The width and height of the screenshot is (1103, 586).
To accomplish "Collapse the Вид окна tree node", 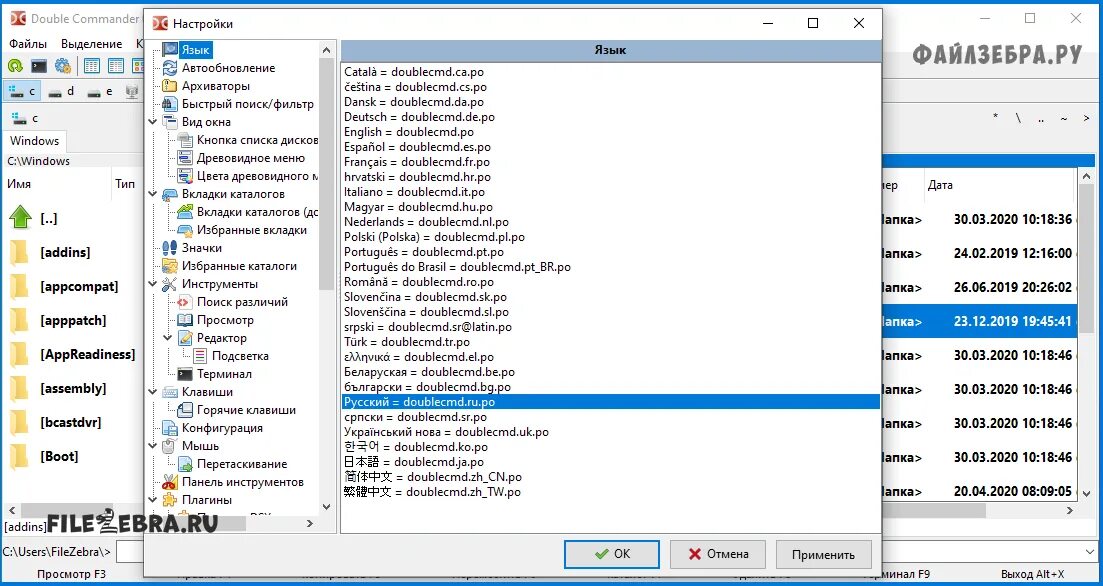I will pos(153,122).
